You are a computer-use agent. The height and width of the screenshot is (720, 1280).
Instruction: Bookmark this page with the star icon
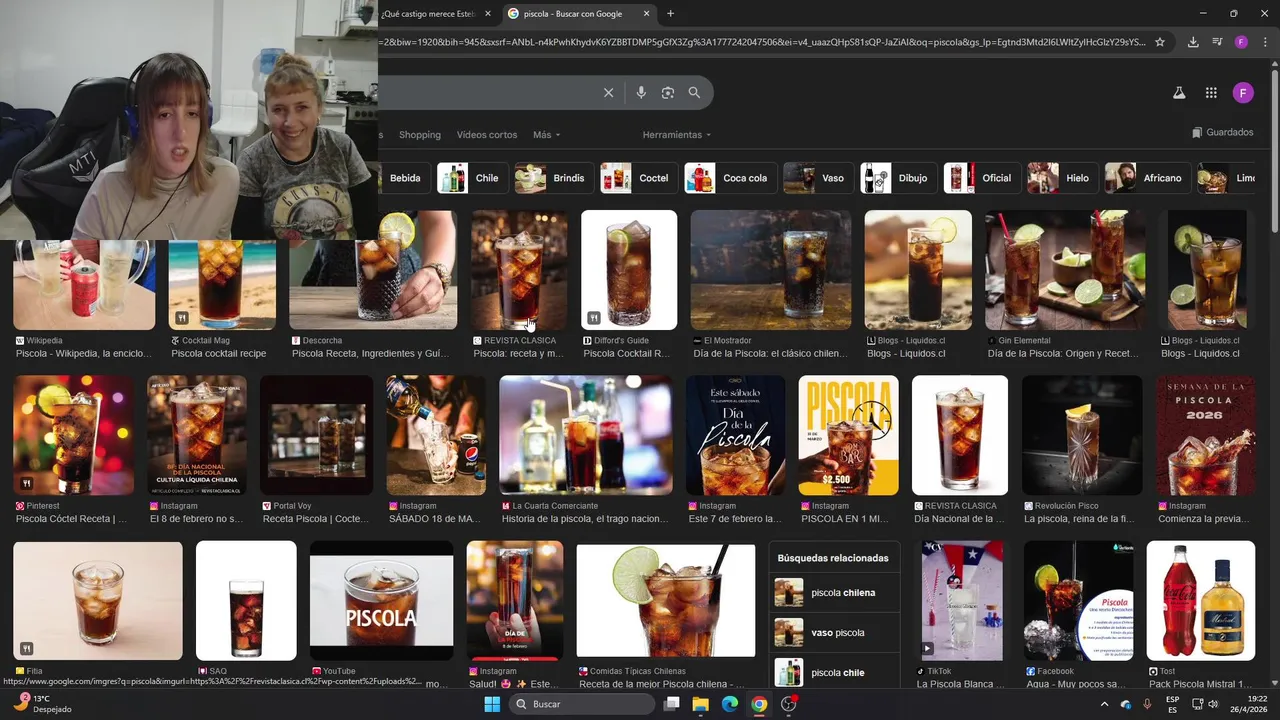click(x=1160, y=42)
